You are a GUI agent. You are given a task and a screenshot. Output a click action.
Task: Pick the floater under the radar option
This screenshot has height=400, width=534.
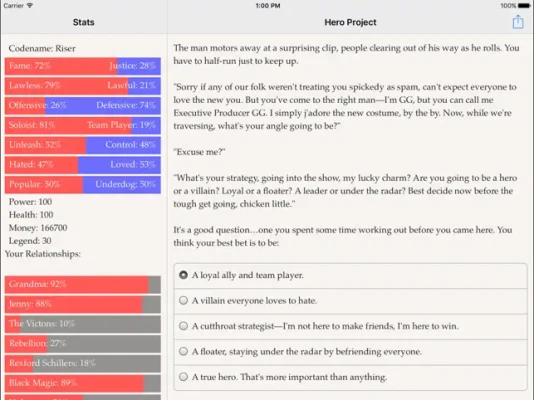pos(183,351)
